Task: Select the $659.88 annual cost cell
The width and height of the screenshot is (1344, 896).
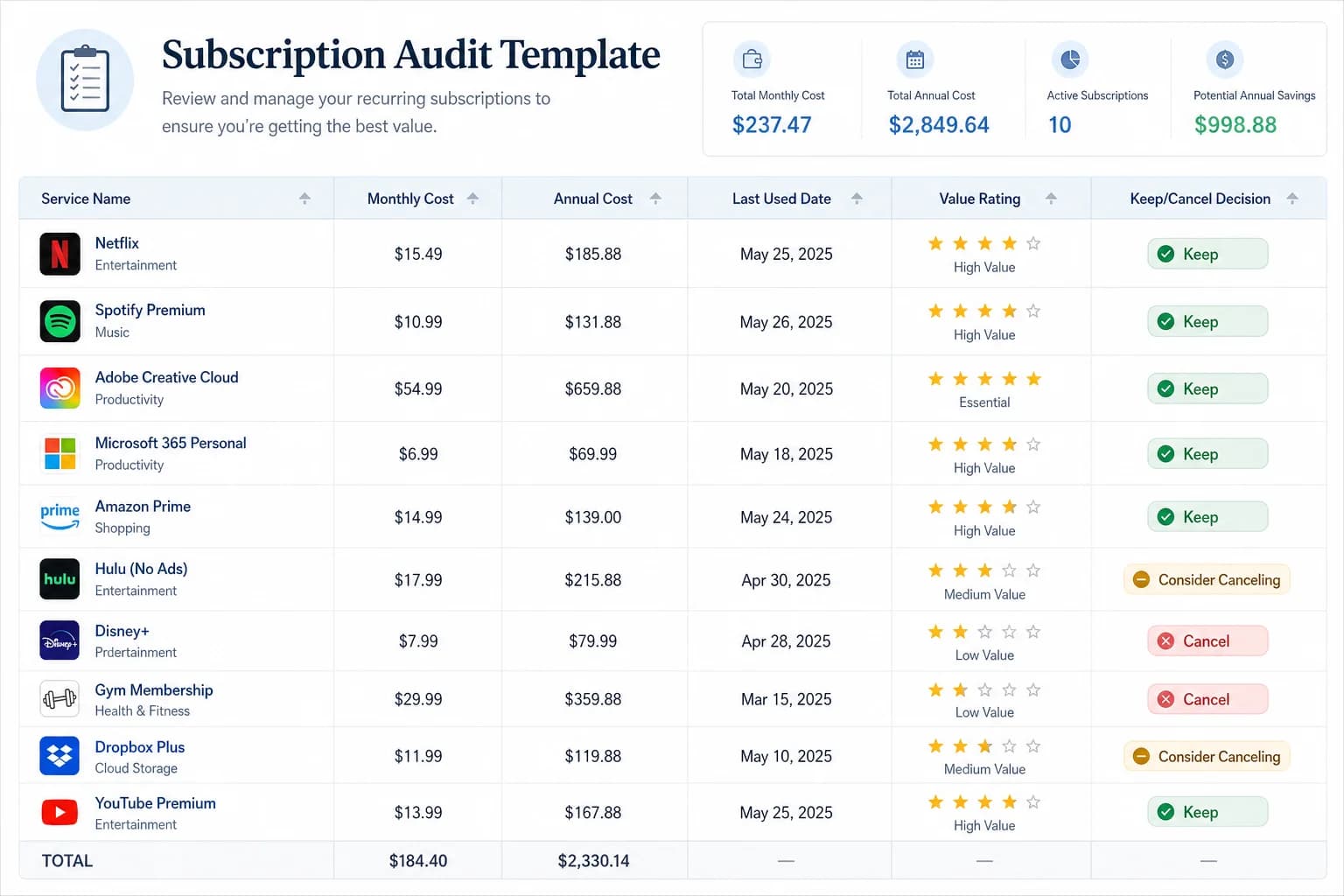Action: click(593, 388)
